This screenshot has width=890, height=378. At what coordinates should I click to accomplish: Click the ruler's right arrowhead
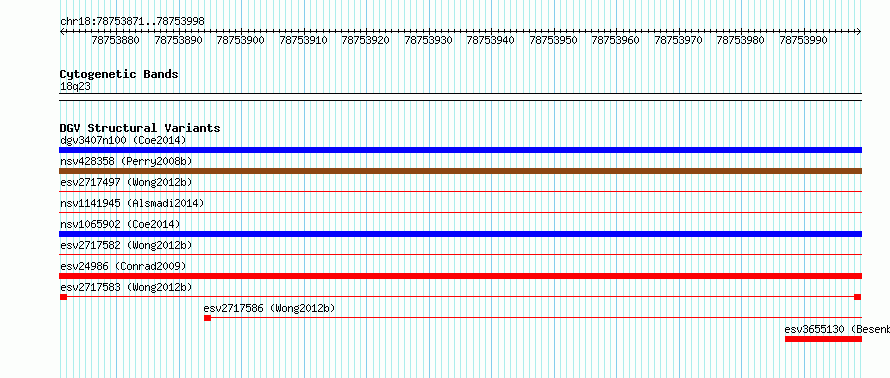[x=859, y=32]
